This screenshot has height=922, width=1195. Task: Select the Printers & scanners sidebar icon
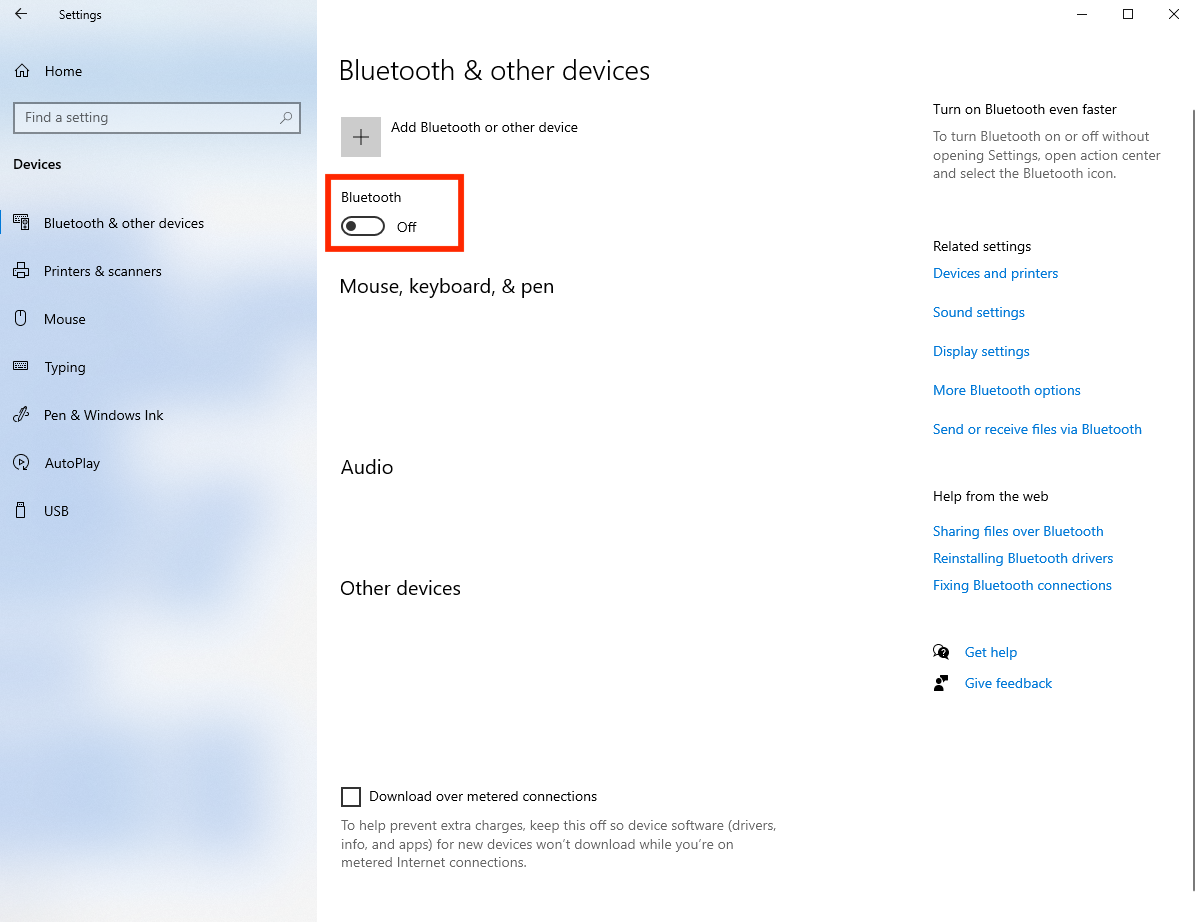tap(21, 270)
